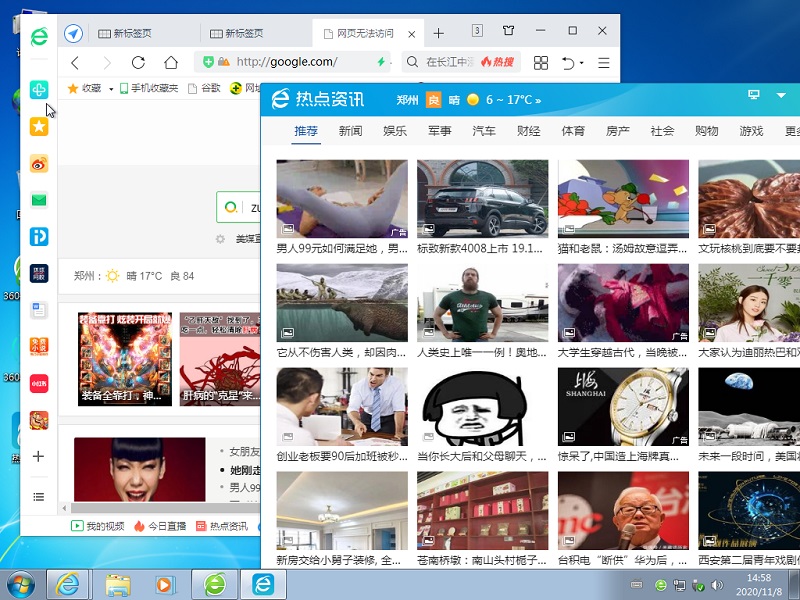Click the lightning speed mode icon
Image resolution: width=800 pixels, height=600 pixels.
[x=381, y=62]
